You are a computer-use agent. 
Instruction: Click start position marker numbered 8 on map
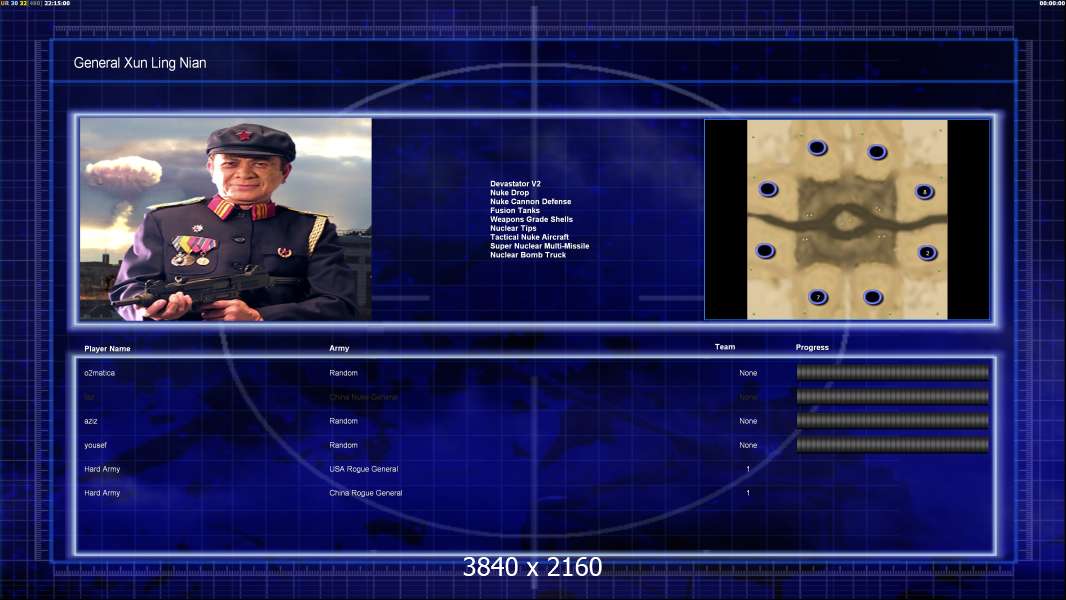click(x=924, y=192)
